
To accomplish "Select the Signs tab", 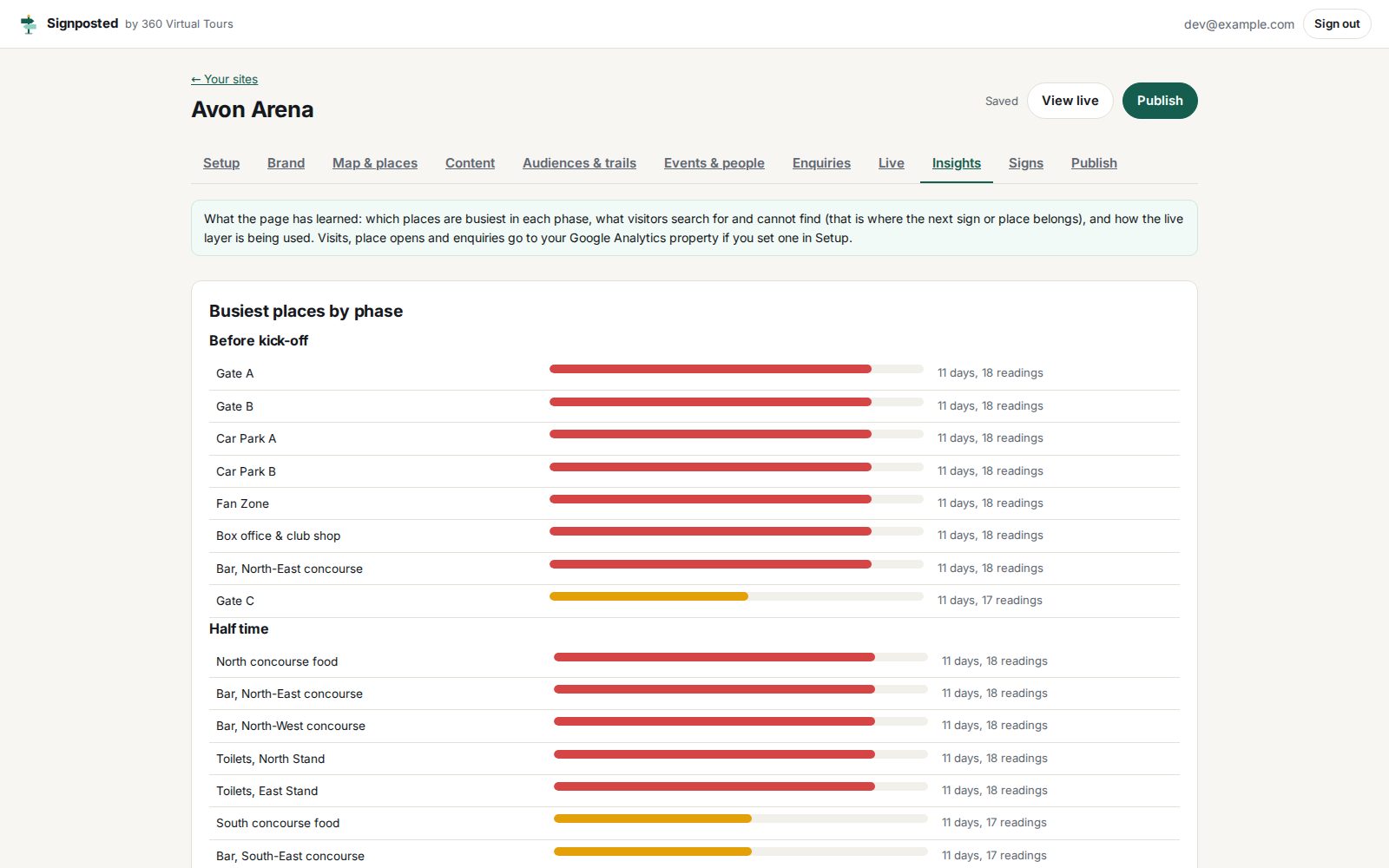I will coord(1026,163).
